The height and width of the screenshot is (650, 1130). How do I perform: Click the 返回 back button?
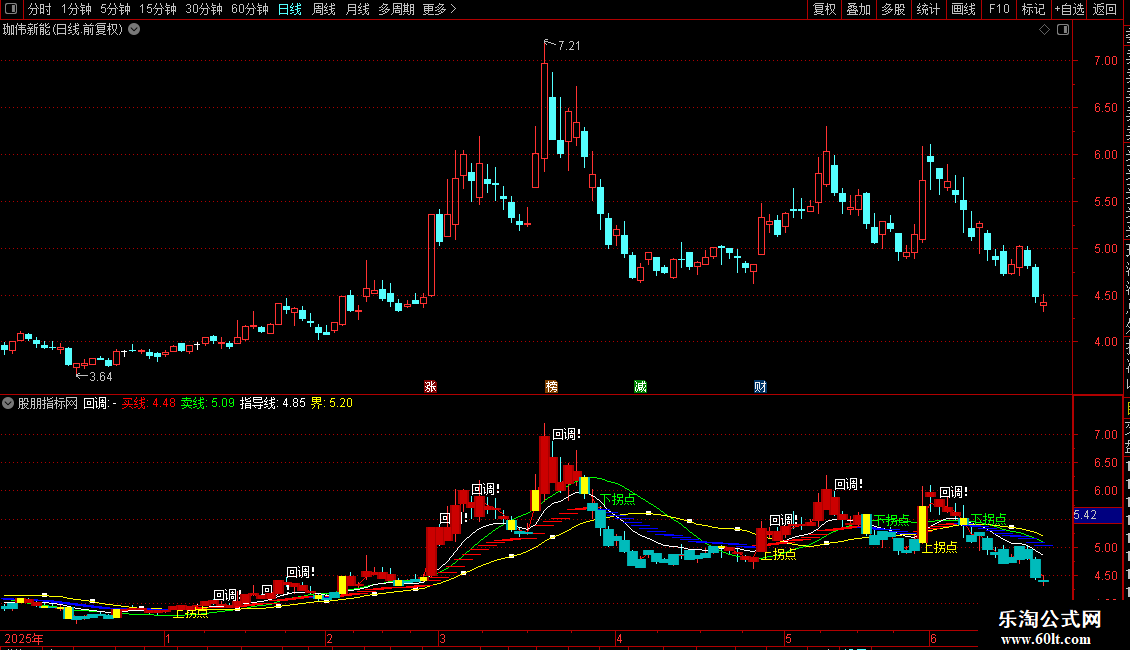pyautogui.click(x=1105, y=9)
